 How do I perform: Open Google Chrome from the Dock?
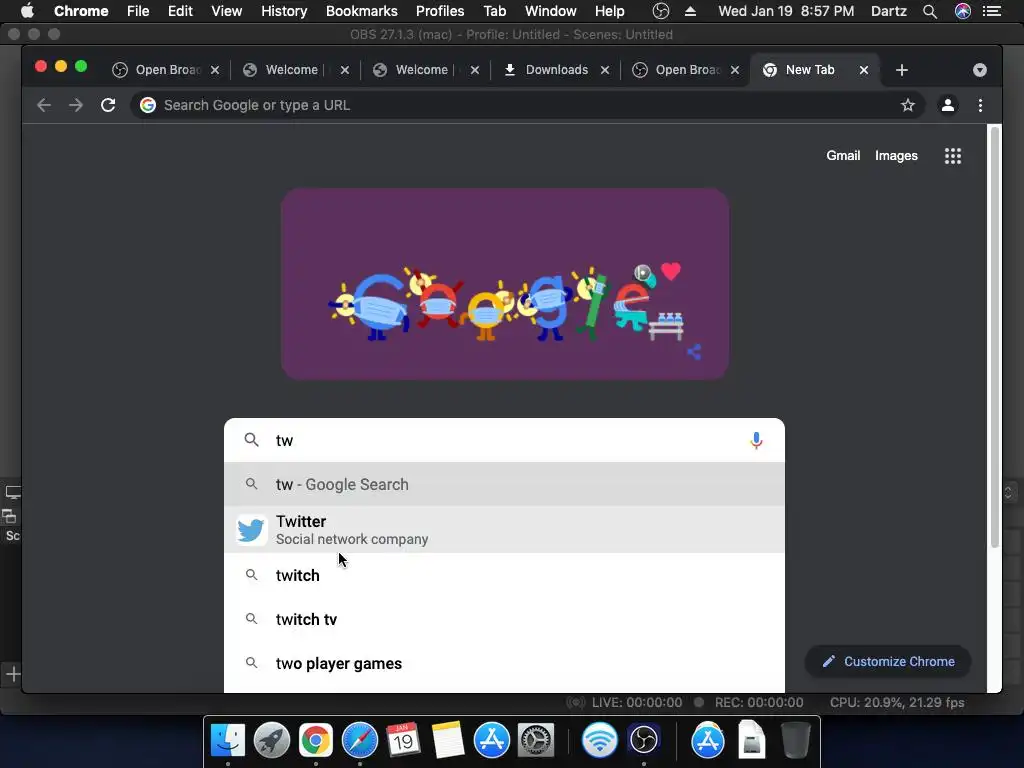(316, 740)
